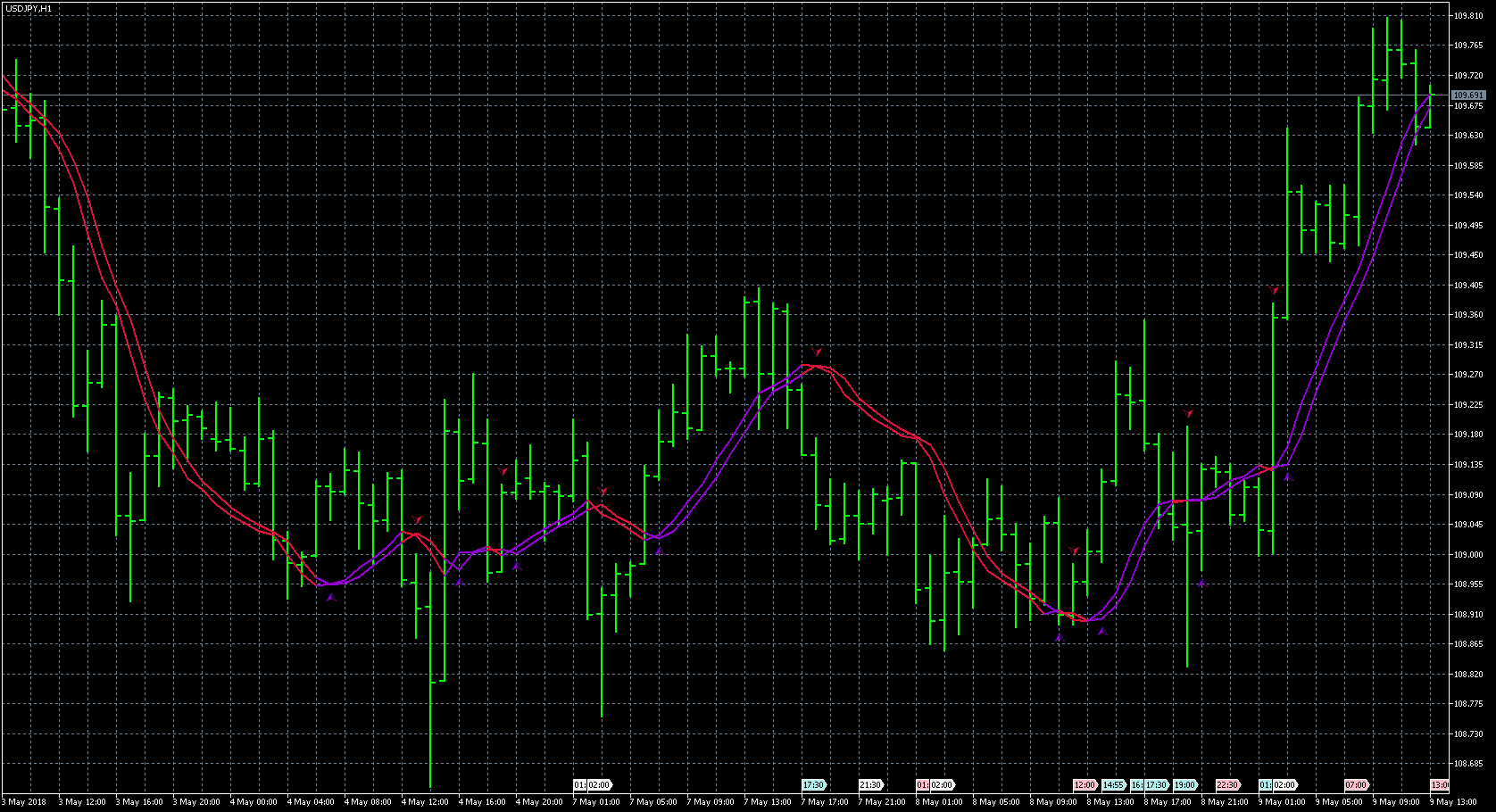Select the red down arrow near 4 May 12:00
Viewport: 1496px width, 812px height.
tap(417, 519)
